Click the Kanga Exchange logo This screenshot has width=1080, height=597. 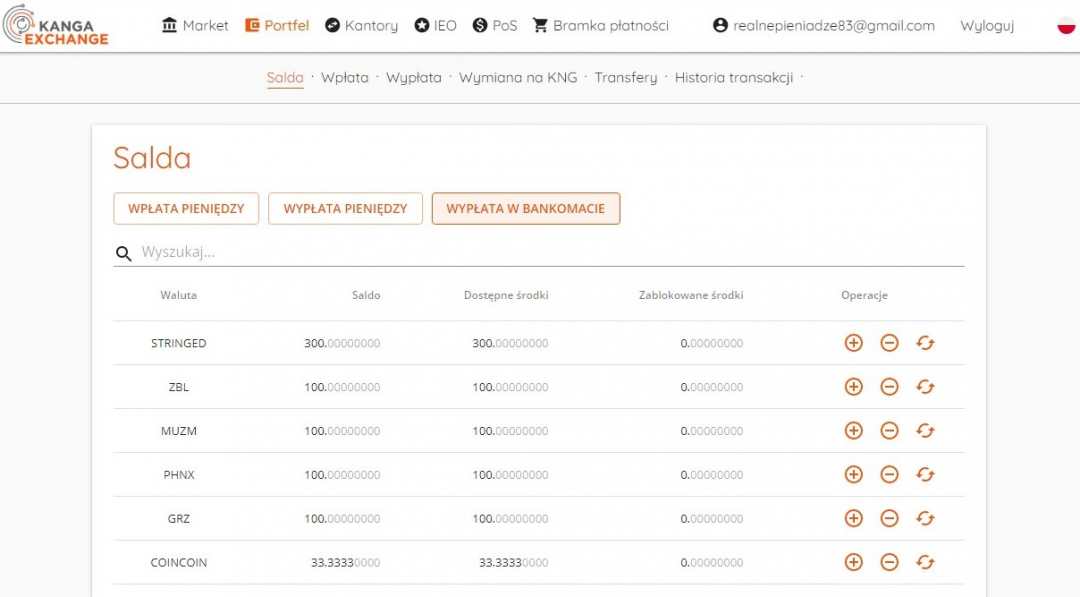[56, 26]
